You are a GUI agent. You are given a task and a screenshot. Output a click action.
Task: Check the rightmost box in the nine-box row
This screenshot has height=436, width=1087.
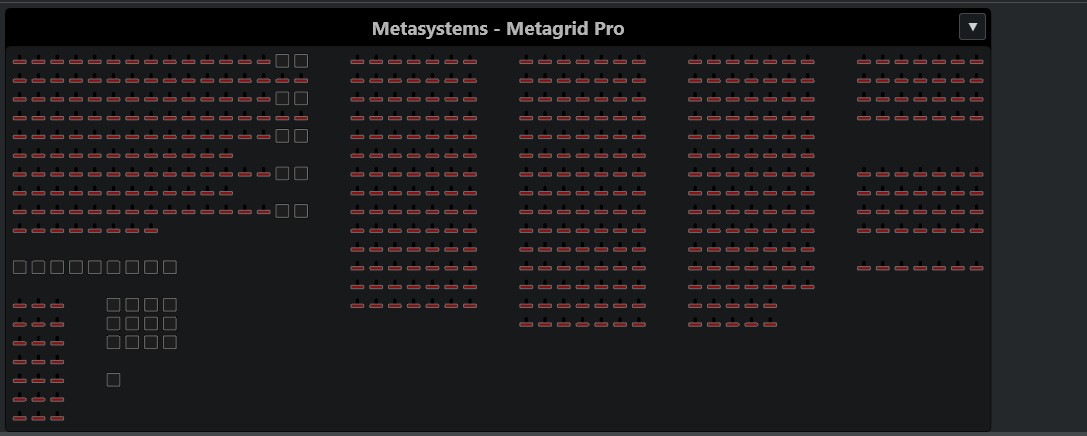coord(170,267)
